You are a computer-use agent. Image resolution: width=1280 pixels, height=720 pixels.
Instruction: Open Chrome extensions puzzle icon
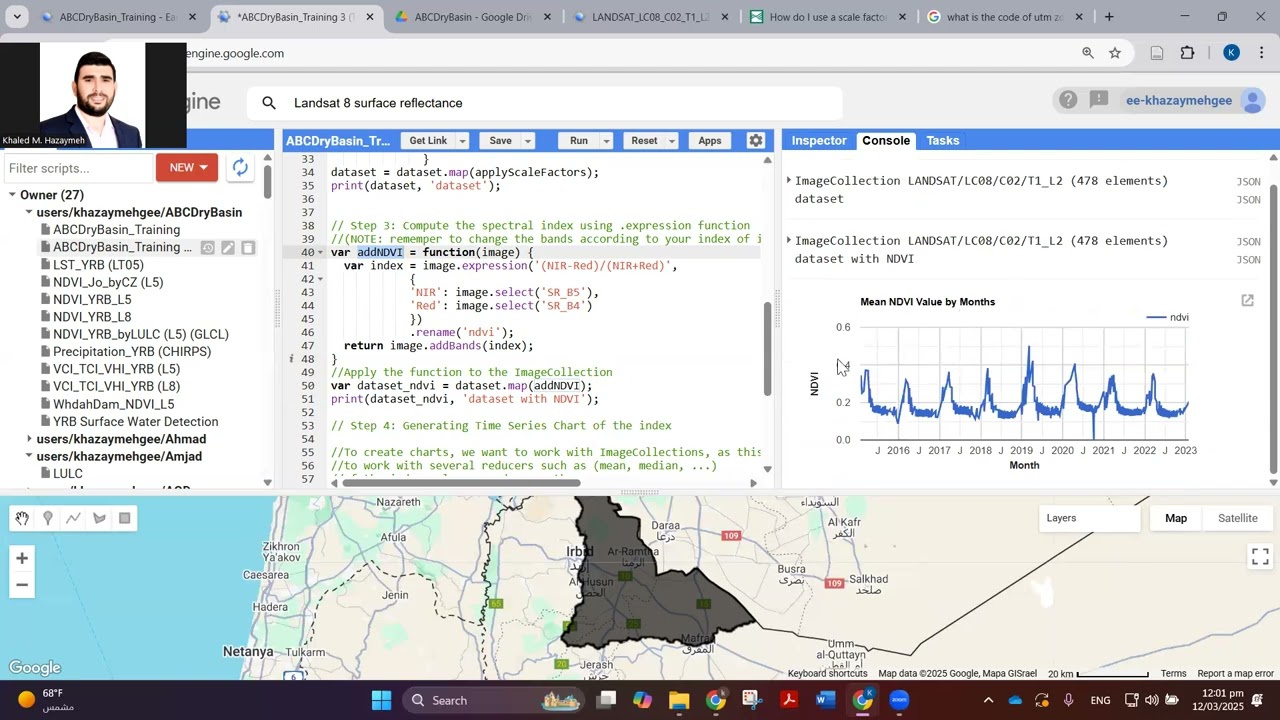coord(1188,53)
